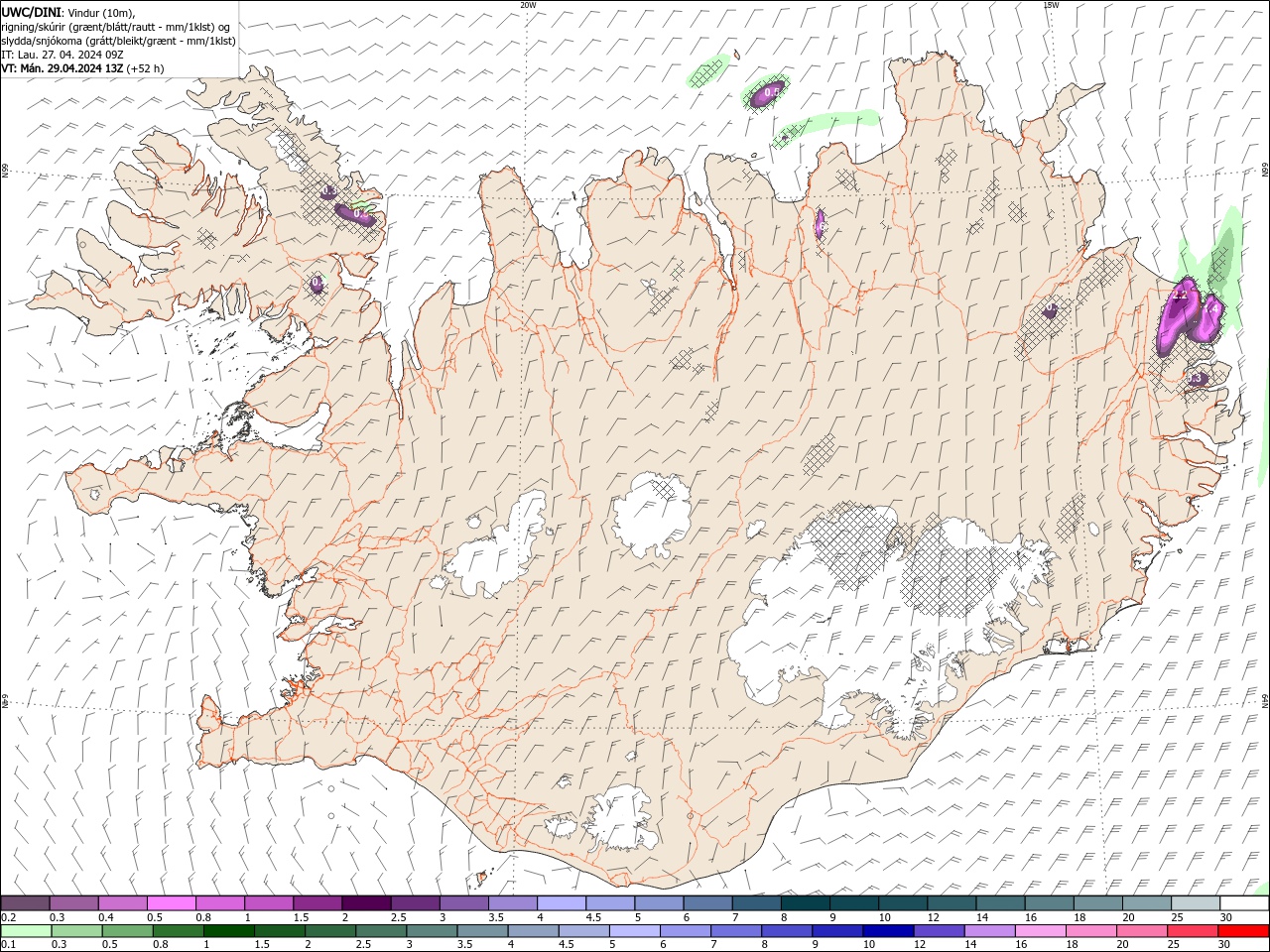The width and height of the screenshot is (1270, 952).
Task: Click the 66N latitude label on right edge
Action: tap(1265, 171)
